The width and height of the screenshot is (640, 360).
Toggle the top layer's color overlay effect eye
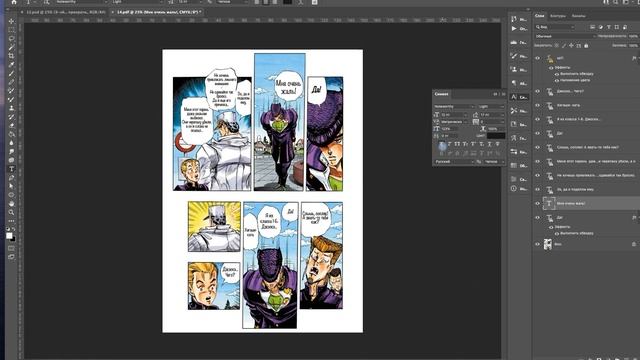557,80
